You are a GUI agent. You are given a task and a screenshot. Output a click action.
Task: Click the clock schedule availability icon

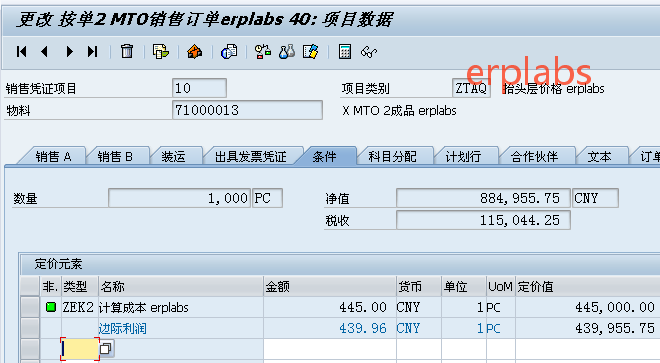(263, 51)
